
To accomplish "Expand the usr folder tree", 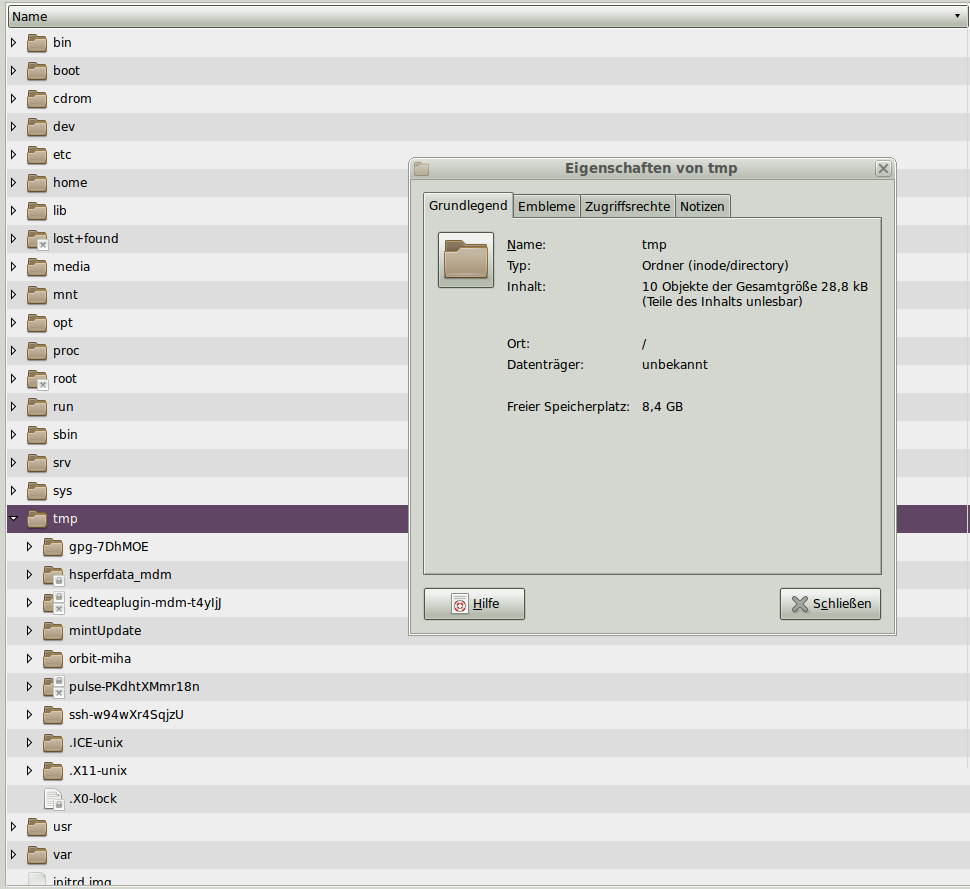I will pyautogui.click(x=13, y=827).
